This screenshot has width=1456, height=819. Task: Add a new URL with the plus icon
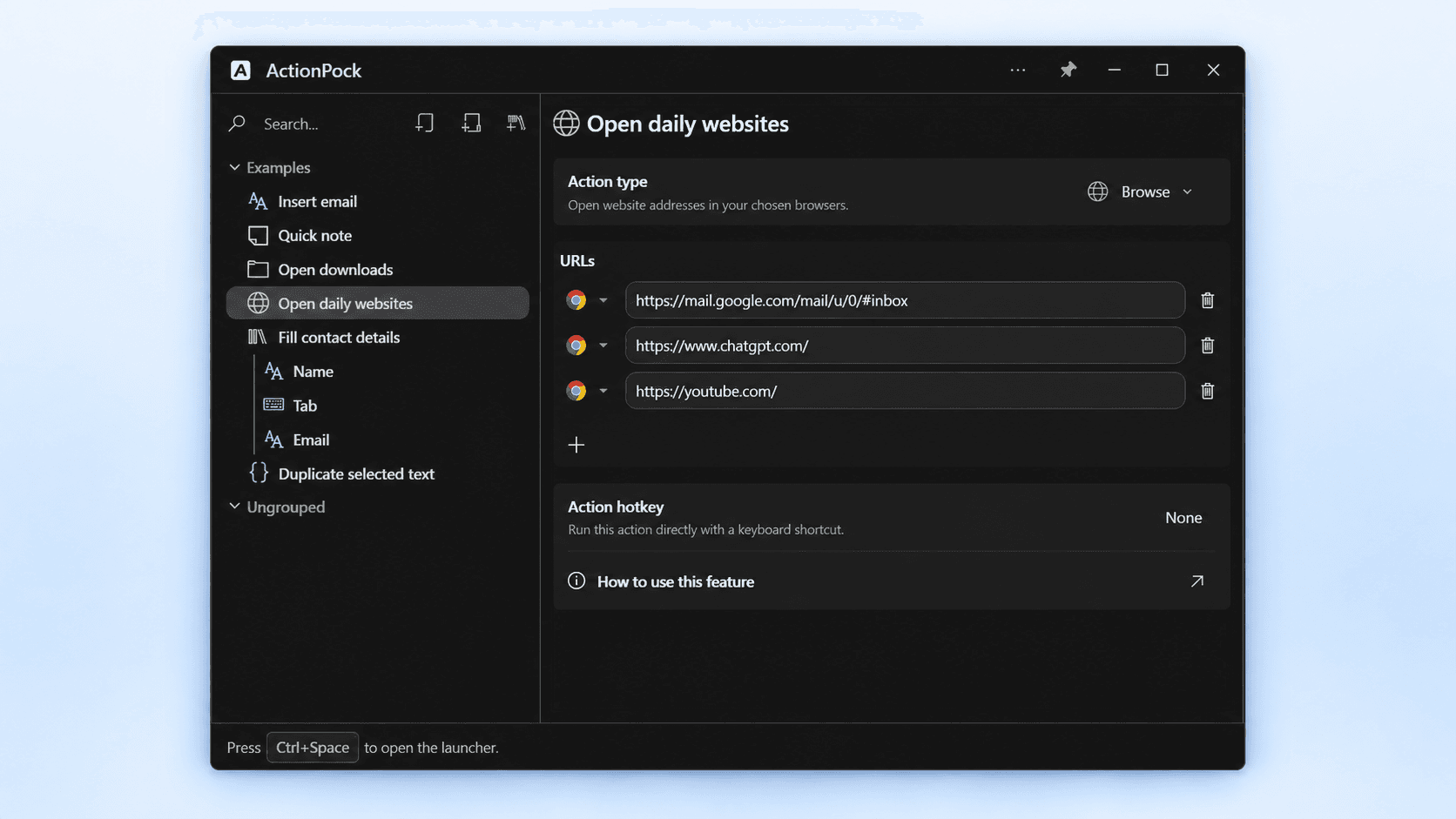576,445
